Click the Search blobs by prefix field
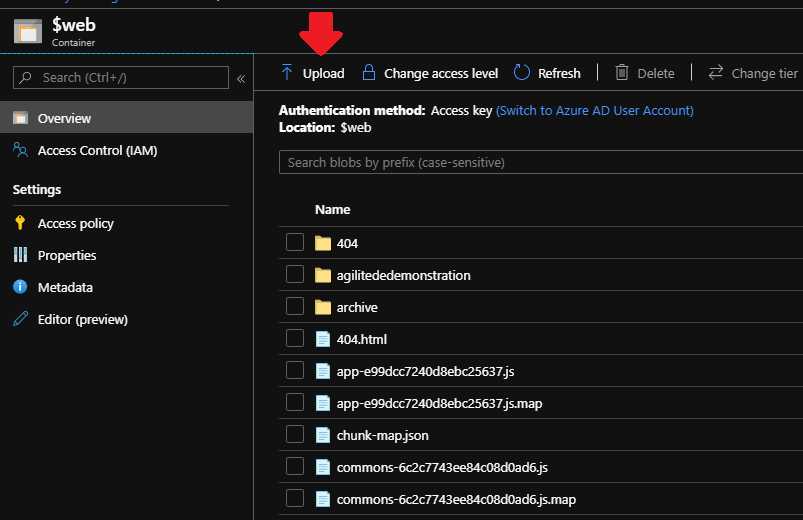 (x=540, y=162)
